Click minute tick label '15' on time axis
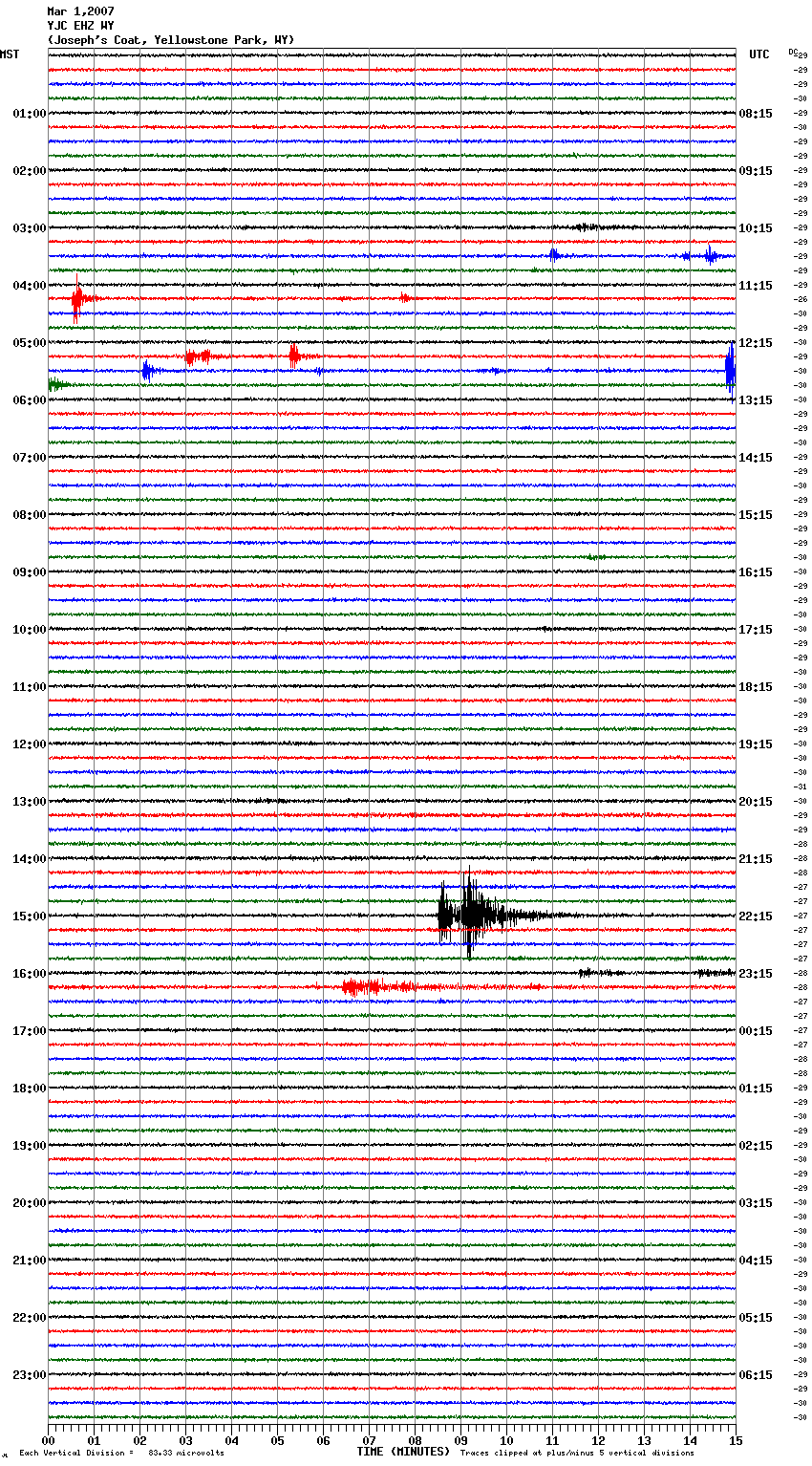This screenshot has height=1466, width=812. pos(736,1440)
